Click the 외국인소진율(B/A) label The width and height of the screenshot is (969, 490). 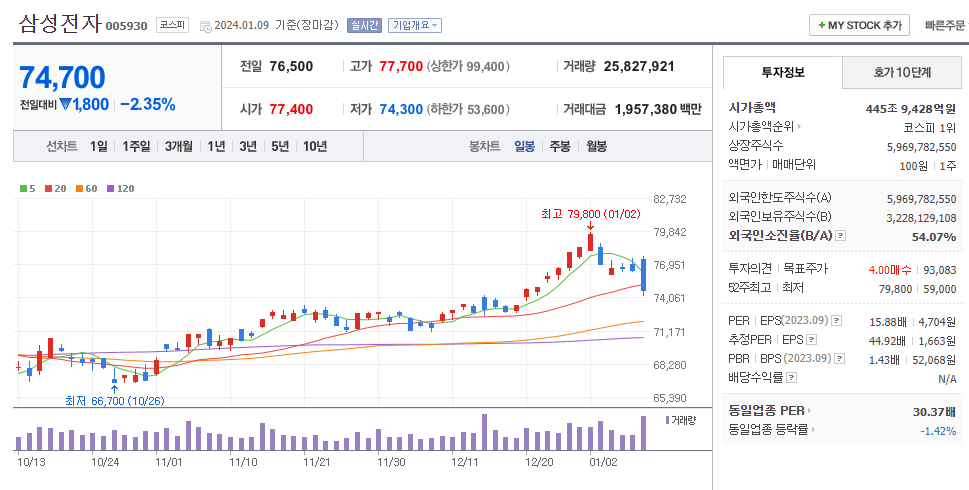(x=781, y=235)
